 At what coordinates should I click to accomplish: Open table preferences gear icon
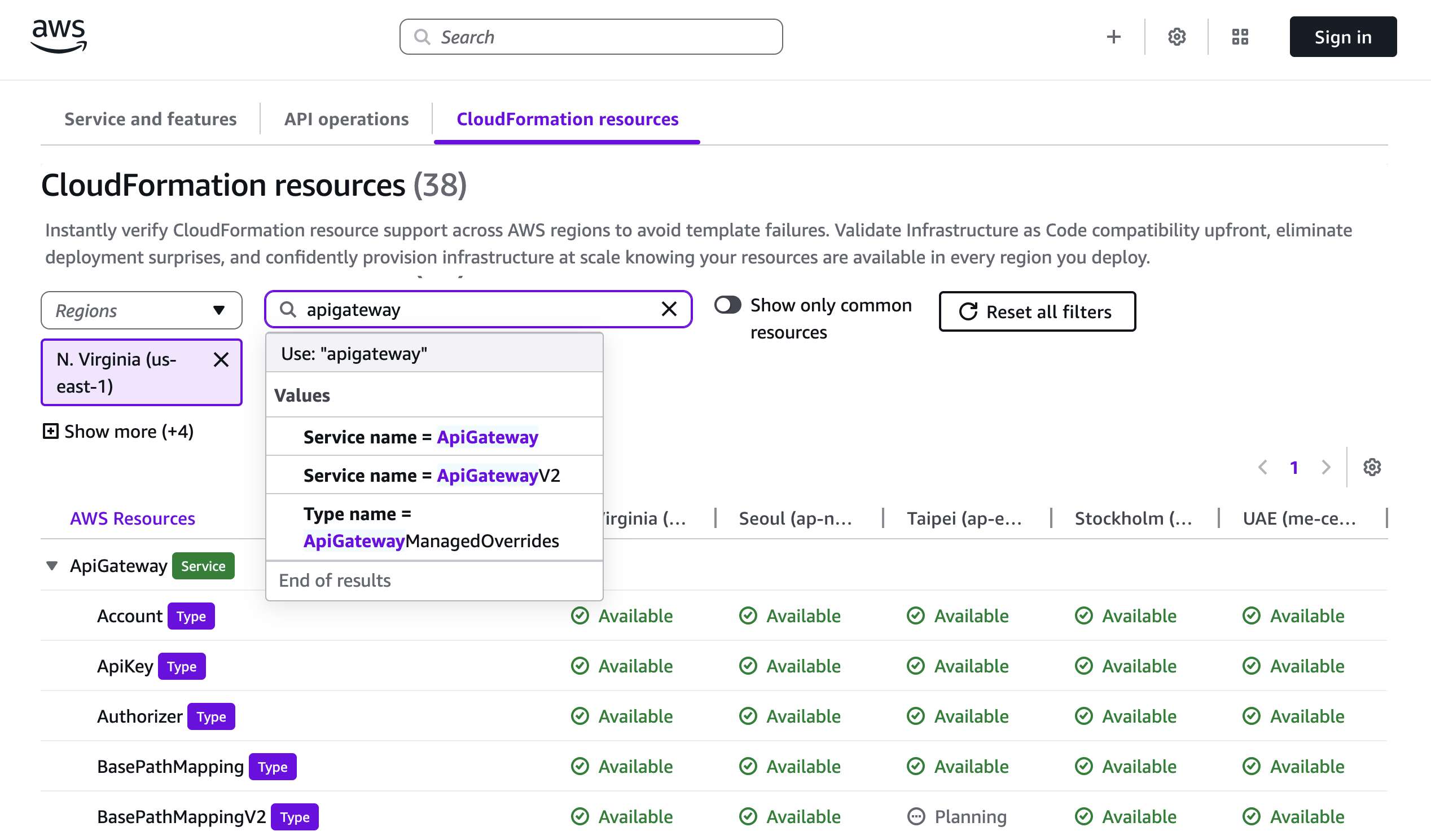coord(1371,467)
